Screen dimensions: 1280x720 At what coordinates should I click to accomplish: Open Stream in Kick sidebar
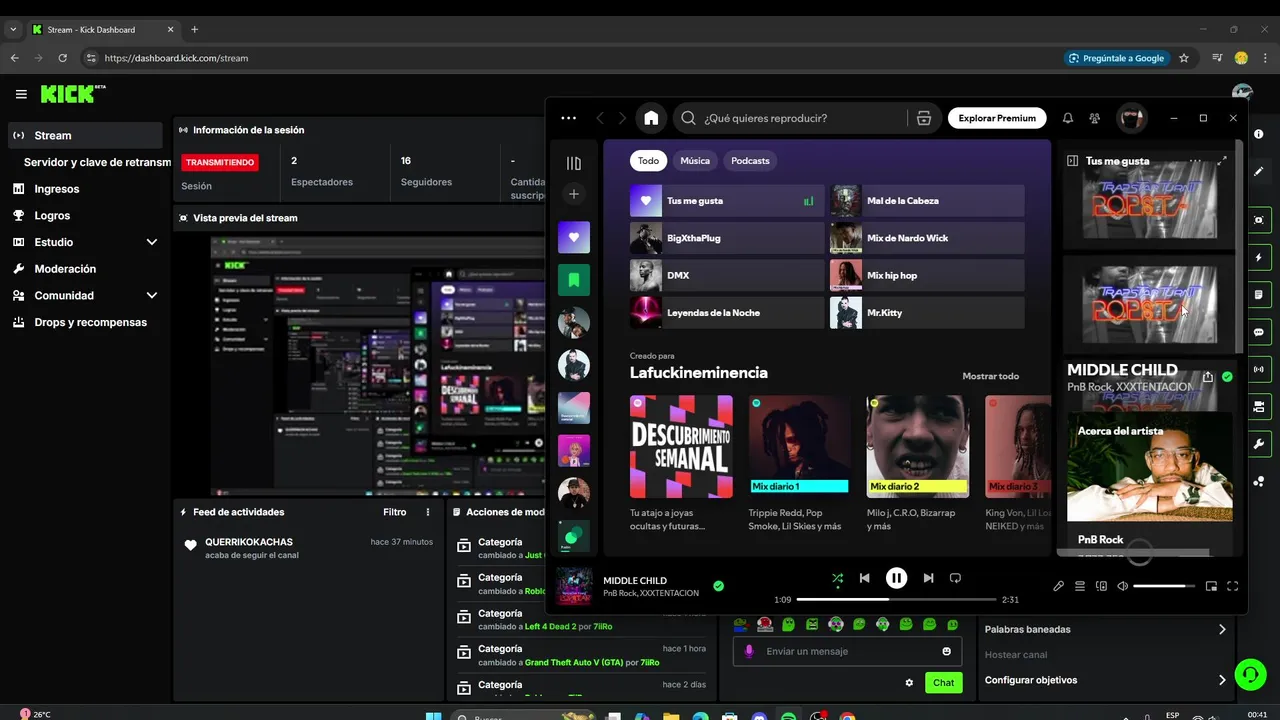coord(85,135)
